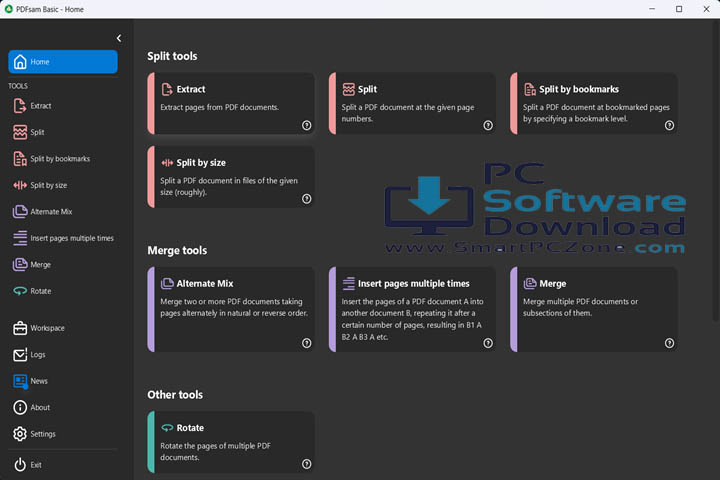Open Workspace label in sidebar
This screenshot has width=720, height=480.
[47, 328]
